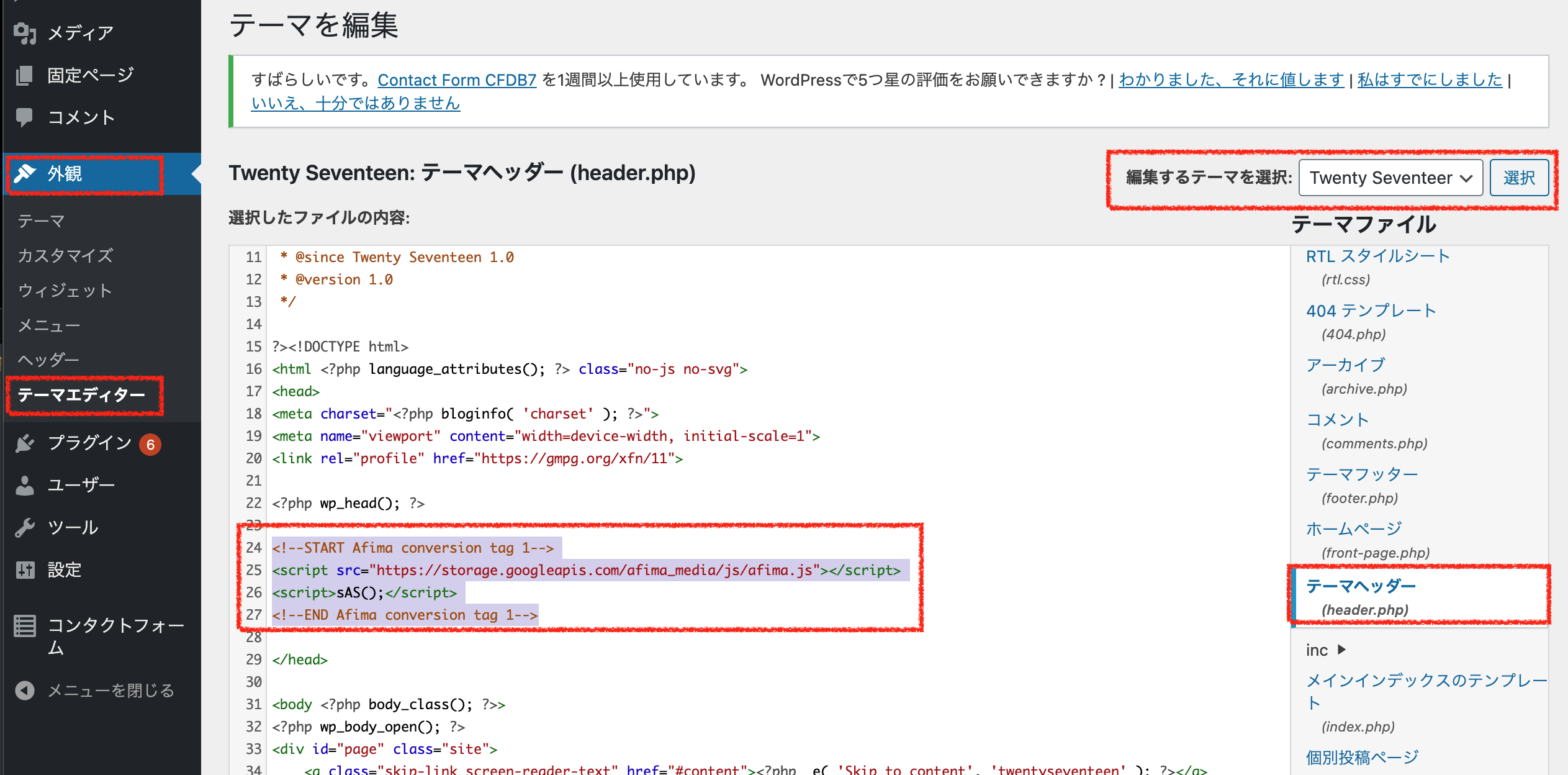Viewport: 1568px width, 775px height.
Task: Click the Appearance paintbrush icon
Action: [25, 174]
